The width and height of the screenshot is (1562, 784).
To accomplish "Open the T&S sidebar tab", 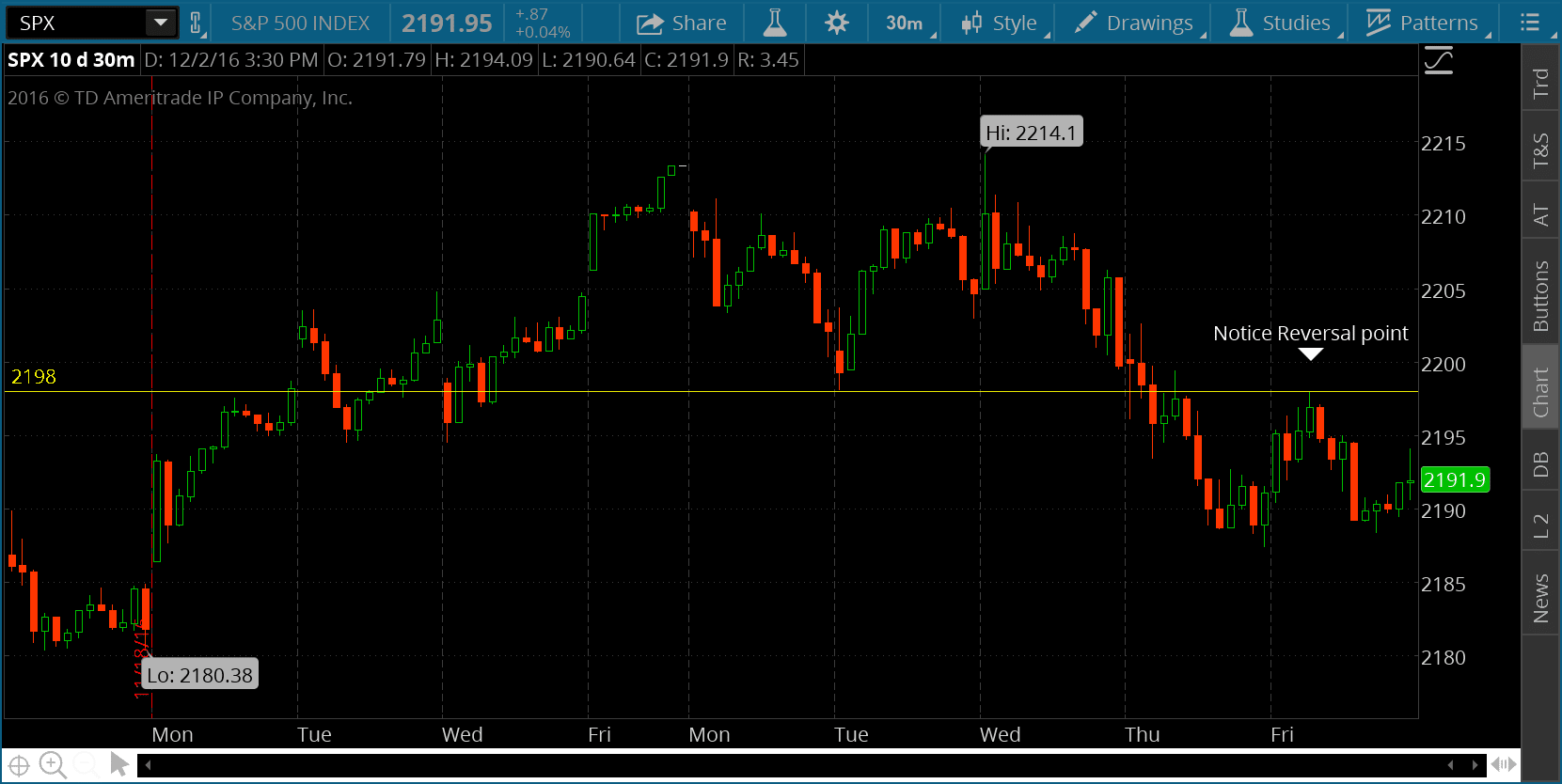I will 1540,150.
